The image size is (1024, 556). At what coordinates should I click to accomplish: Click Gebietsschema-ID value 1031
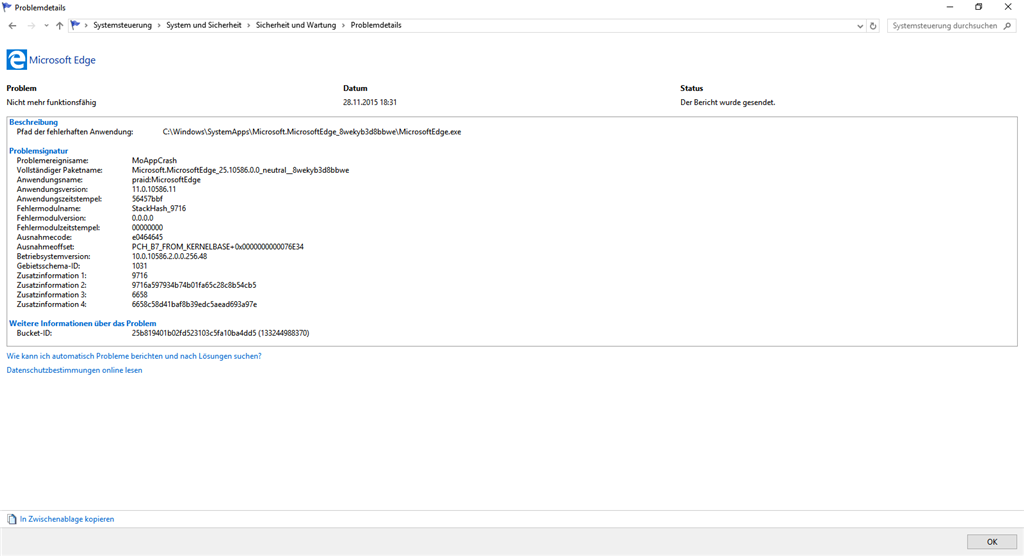[x=140, y=266]
